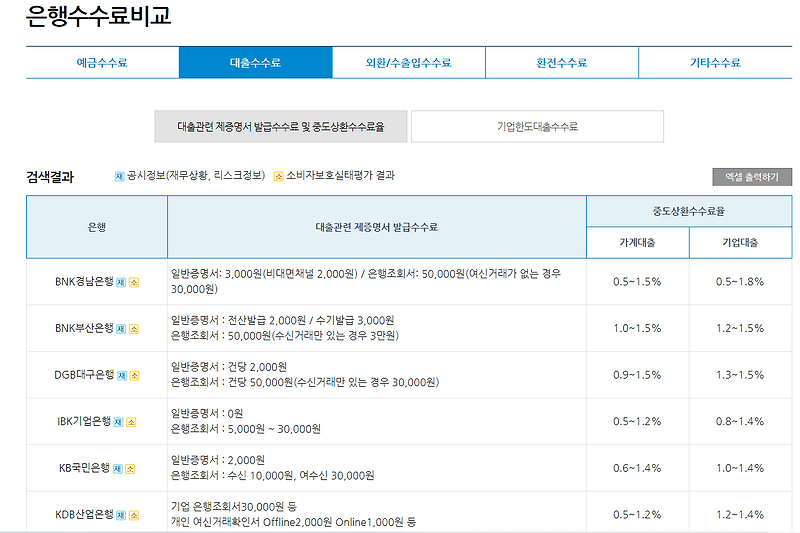Click KDB산업은행 기업대출 rate 1.2~1.4%
800x533 pixels.
[x=740, y=514]
